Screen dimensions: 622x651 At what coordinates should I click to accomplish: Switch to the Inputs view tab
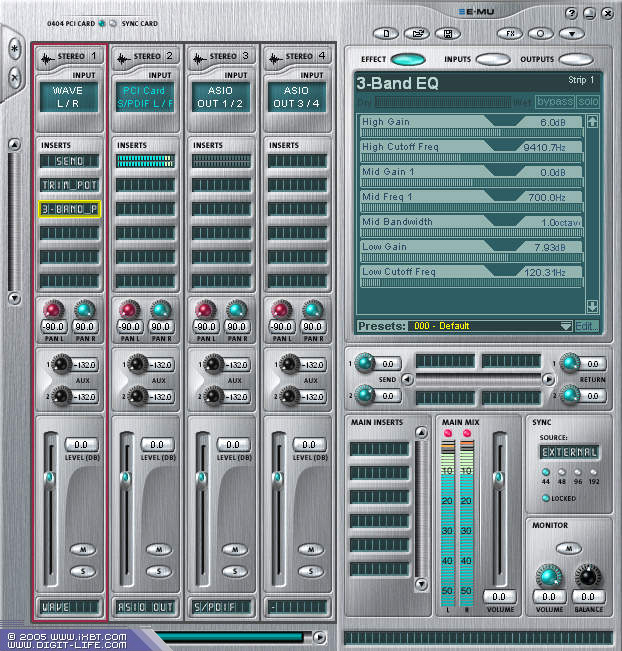(x=492, y=60)
